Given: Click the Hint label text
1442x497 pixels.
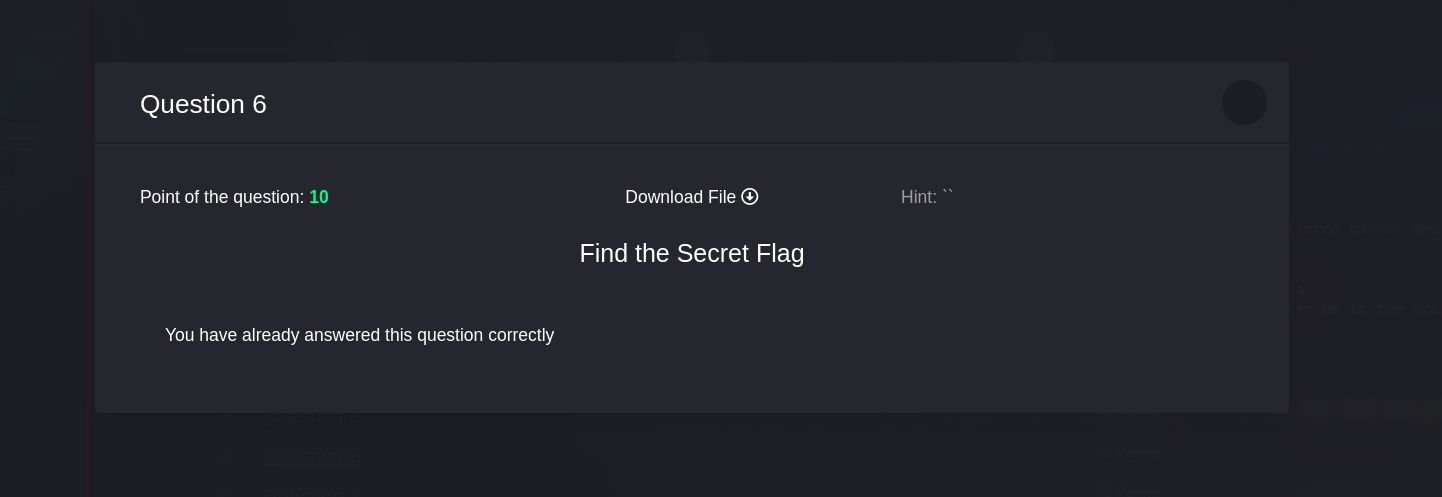Looking at the screenshot, I should coord(919,197).
